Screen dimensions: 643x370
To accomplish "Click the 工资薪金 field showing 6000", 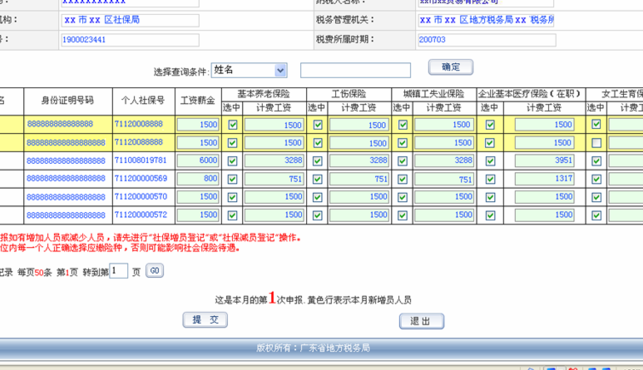I will click(x=198, y=160).
